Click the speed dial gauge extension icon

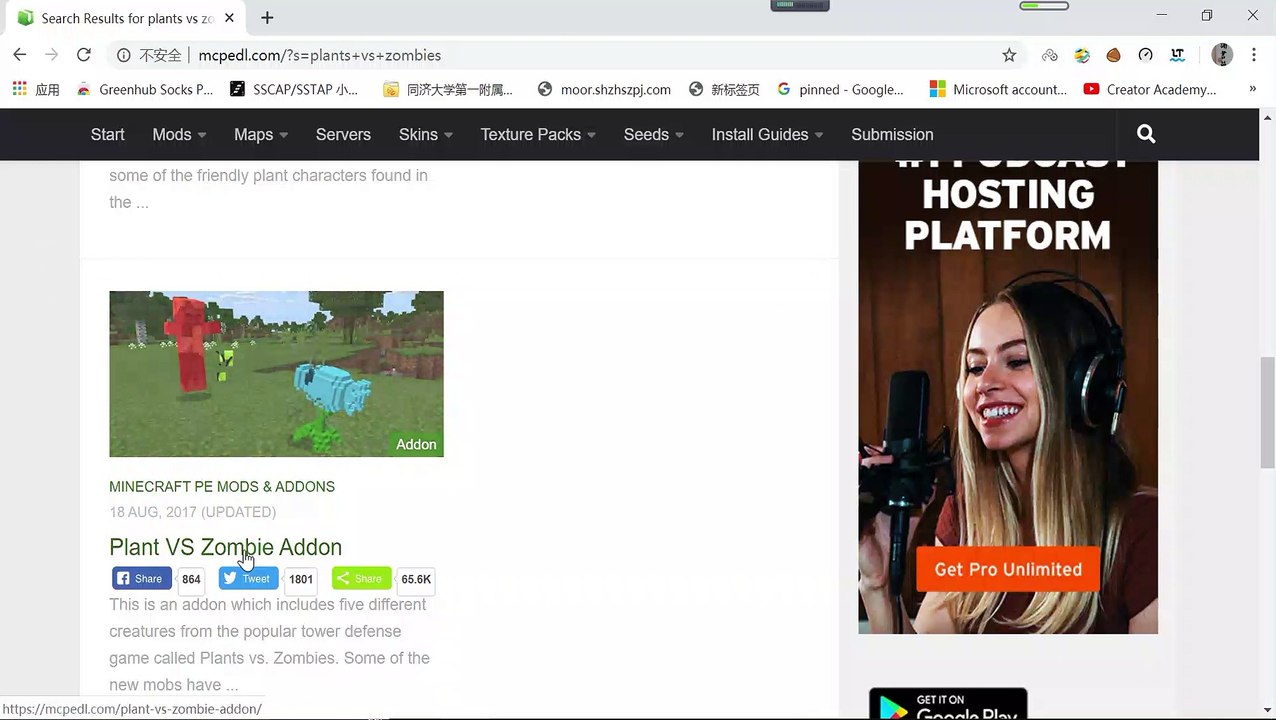tap(1146, 55)
